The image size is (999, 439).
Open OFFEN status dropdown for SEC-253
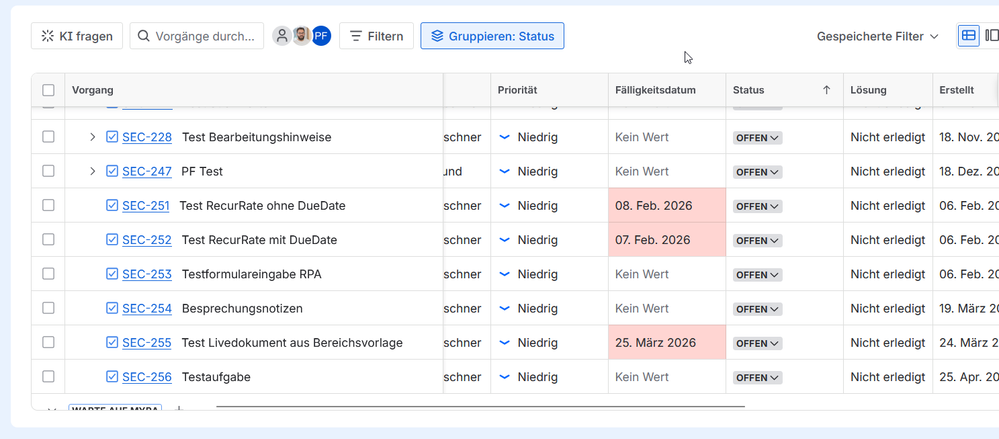pos(758,275)
